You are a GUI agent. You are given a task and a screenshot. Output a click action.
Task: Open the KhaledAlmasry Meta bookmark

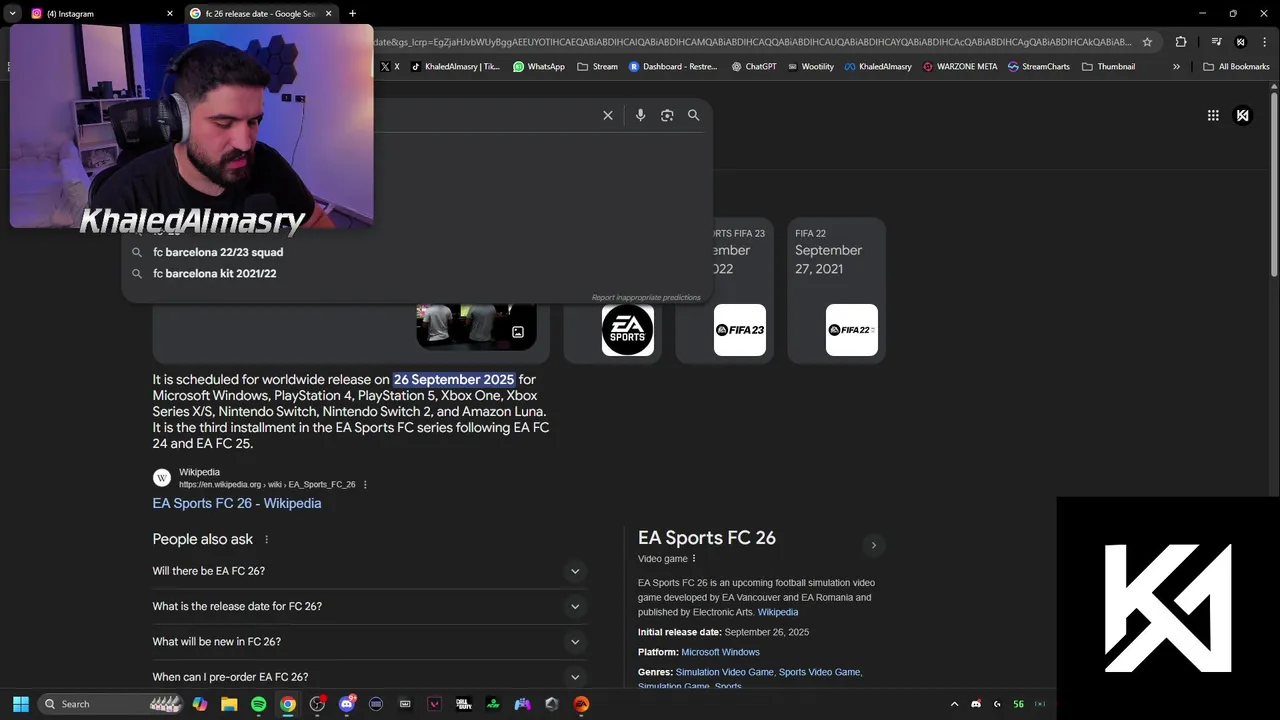coord(878,67)
